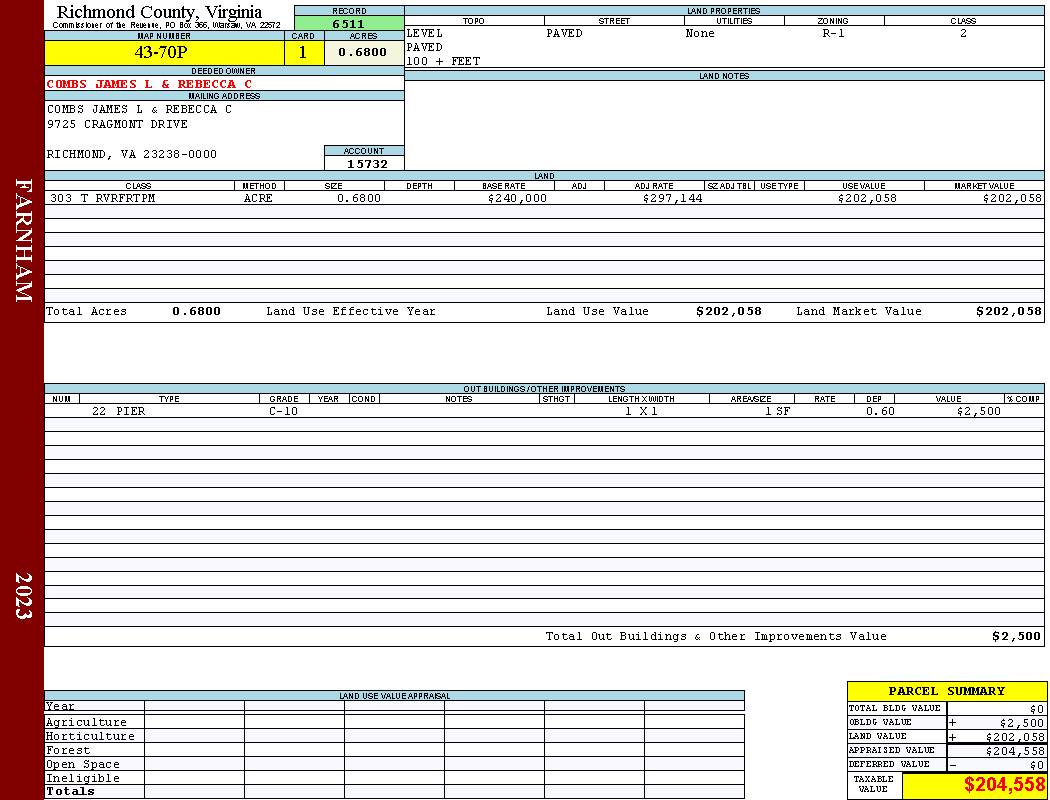Click the acres value 0.6800 at top

(362, 52)
